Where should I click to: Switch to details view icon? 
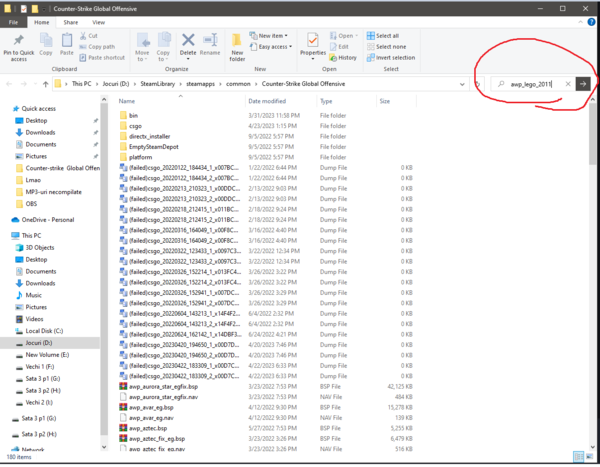[579, 456]
